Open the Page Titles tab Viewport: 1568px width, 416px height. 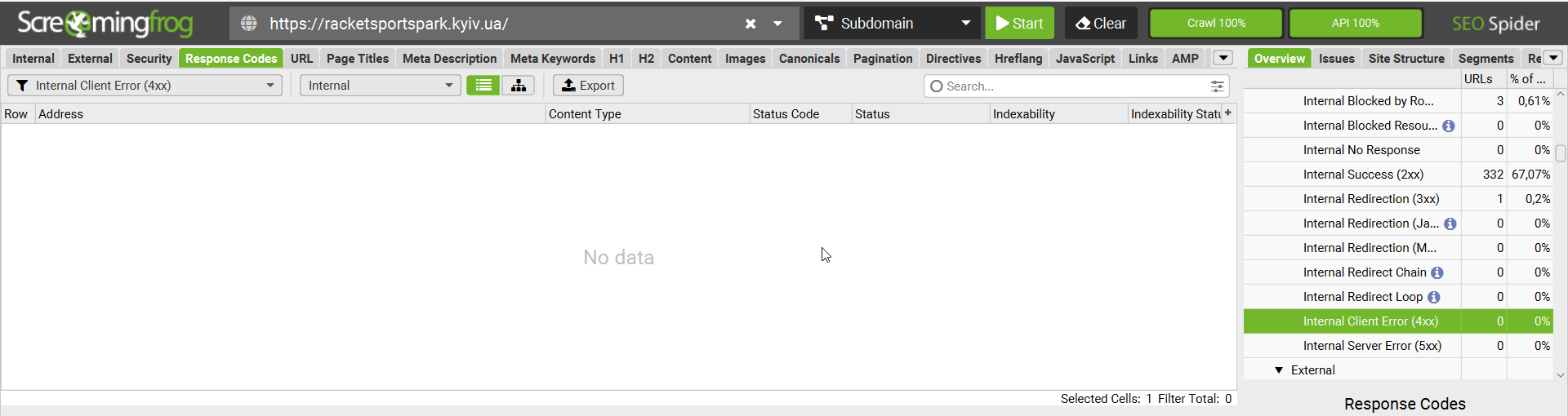(x=358, y=59)
